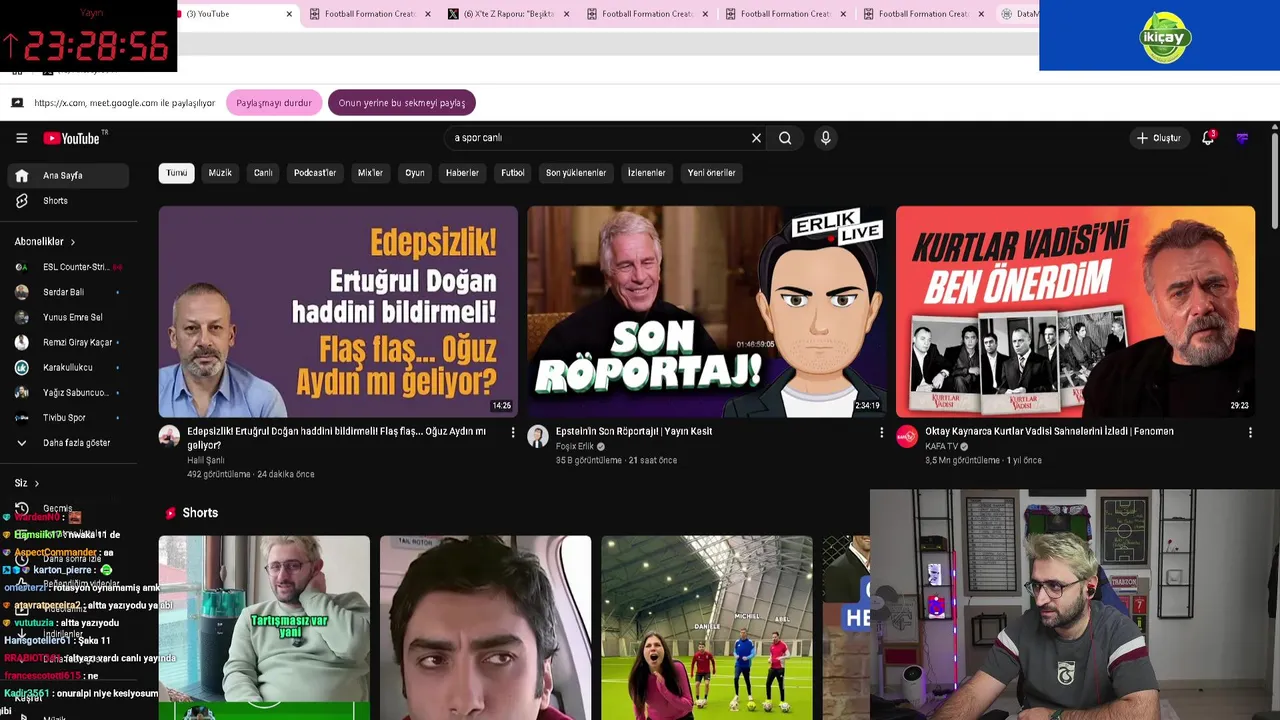Start voice search with microphone icon

pos(825,138)
